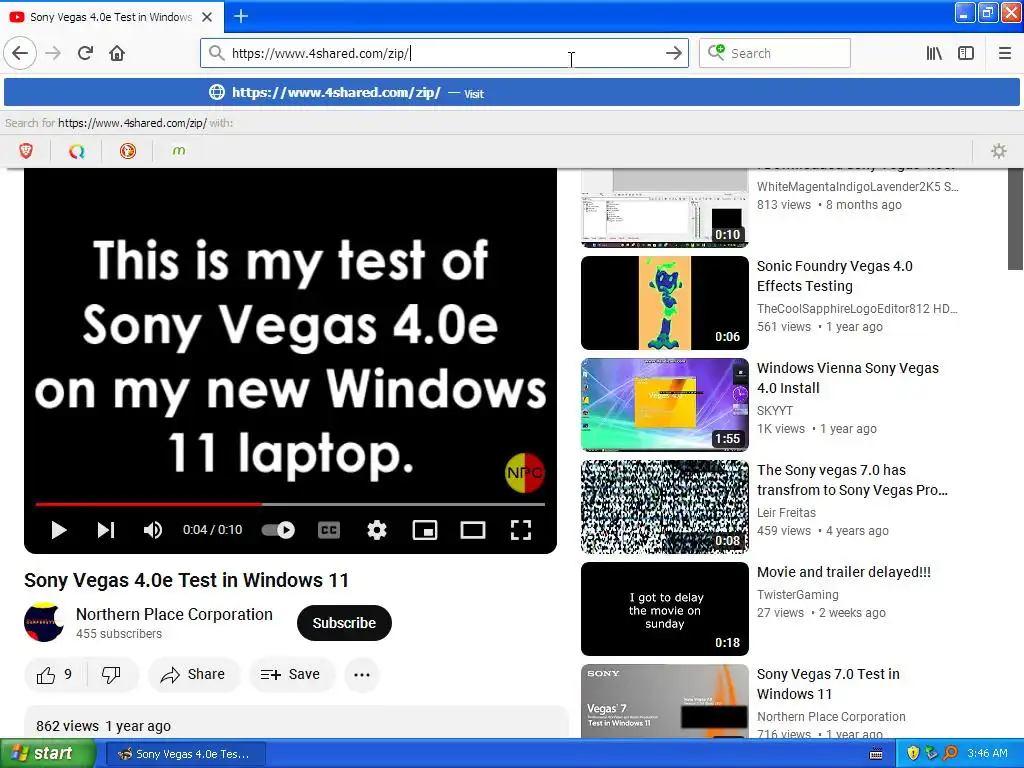The height and width of the screenshot is (768, 1024).
Task: Switch to theater mode
Action: coord(473,530)
